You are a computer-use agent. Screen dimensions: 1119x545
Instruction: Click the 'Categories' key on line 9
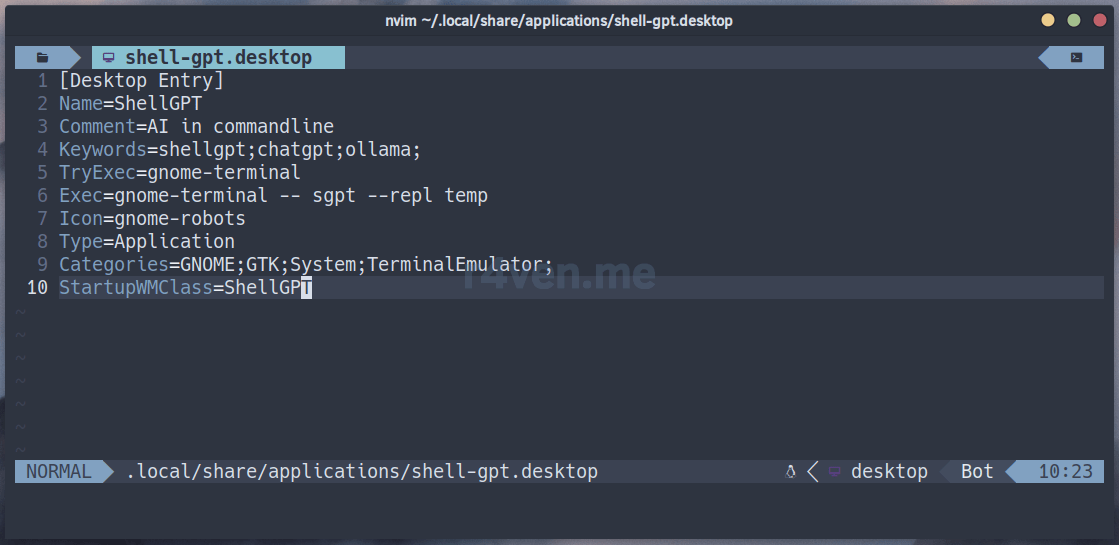tap(113, 265)
